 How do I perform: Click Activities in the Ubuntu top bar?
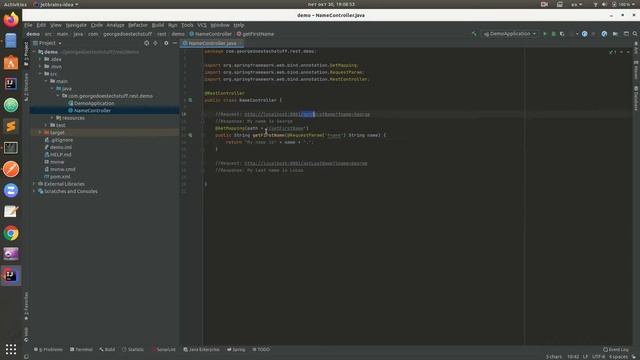15,4
